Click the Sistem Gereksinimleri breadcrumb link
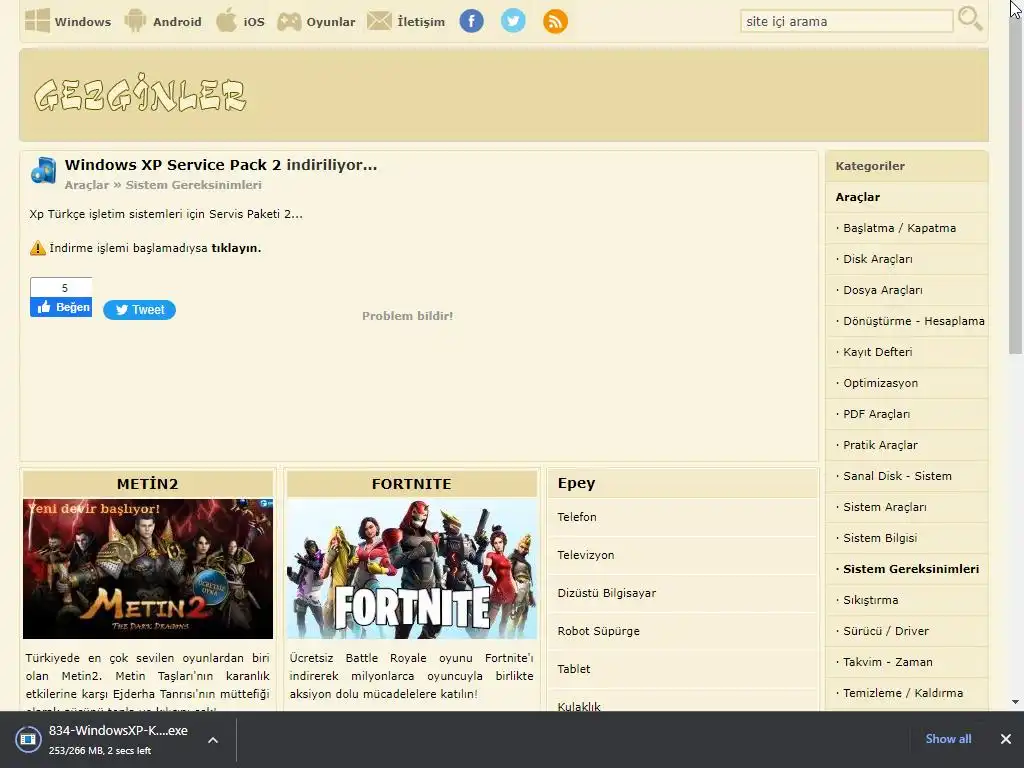1024x768 pixels. tap(193, 185)
